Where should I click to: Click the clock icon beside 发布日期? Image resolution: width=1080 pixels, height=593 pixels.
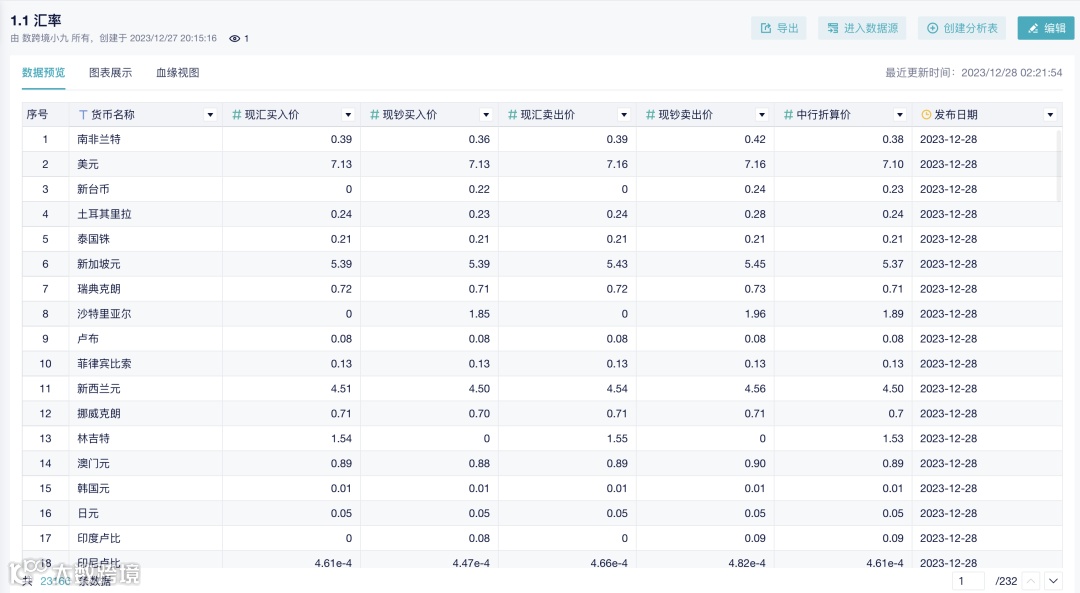926,114
